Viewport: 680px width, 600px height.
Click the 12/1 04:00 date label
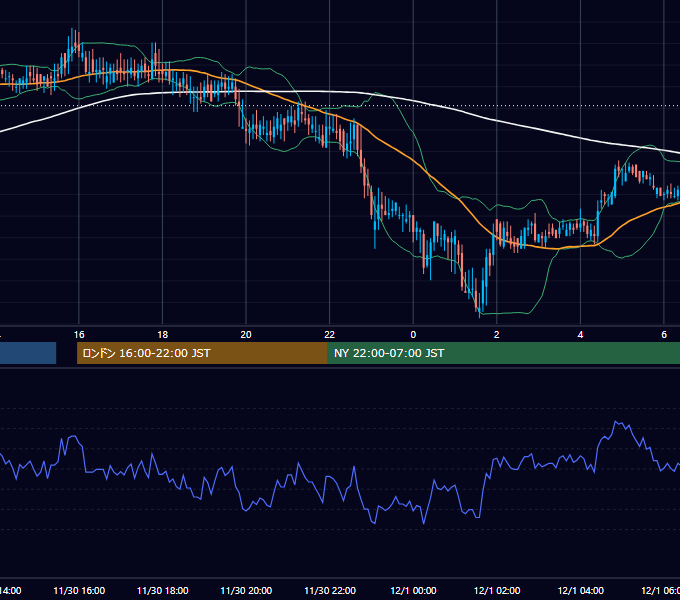click(580, 590)
